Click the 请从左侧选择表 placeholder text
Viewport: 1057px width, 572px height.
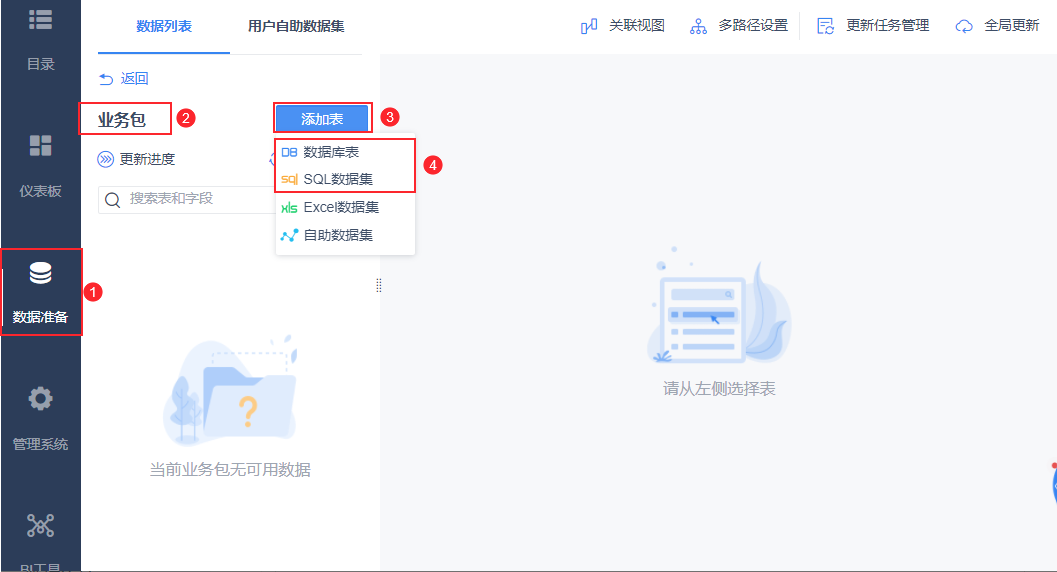[719, 389]
